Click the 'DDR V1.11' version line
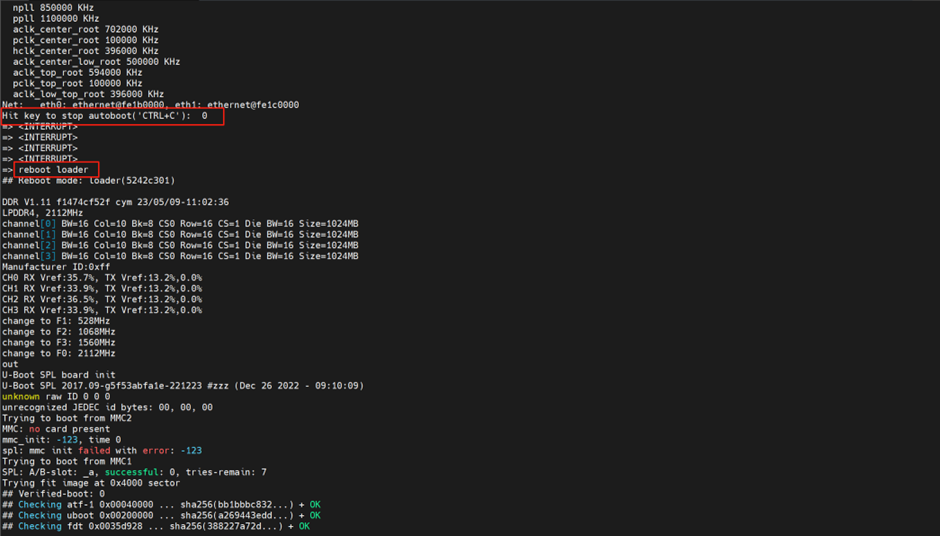The width and height of the screenshot is (940, 536). (115, 202)
